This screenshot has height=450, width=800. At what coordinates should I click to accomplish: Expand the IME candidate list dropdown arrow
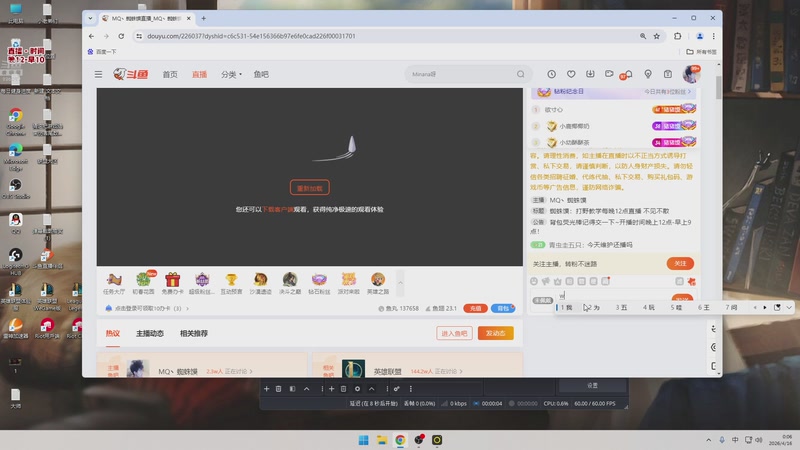pos(789,308)
